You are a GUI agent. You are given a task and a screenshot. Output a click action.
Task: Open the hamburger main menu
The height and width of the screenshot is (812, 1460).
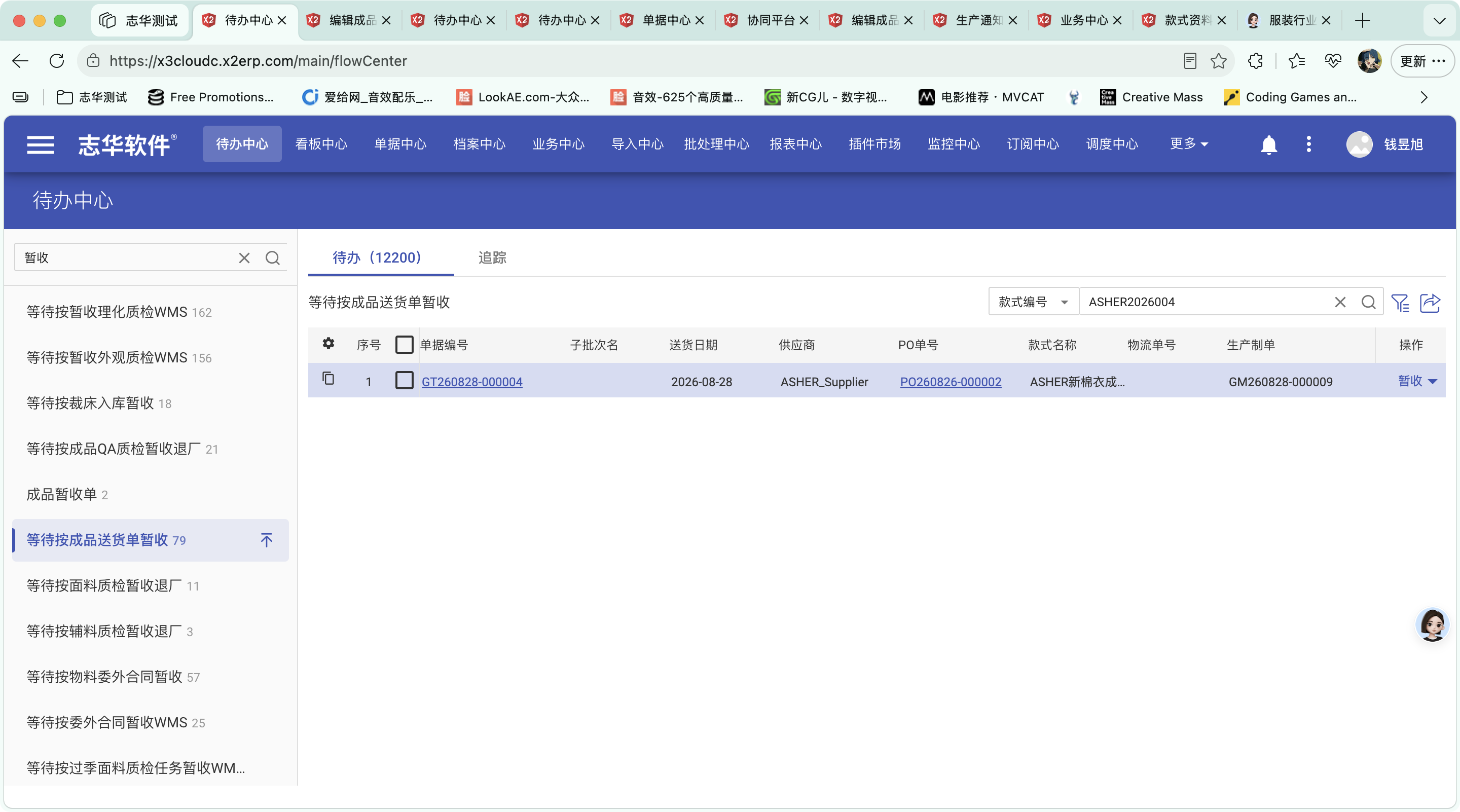[40, 144]
